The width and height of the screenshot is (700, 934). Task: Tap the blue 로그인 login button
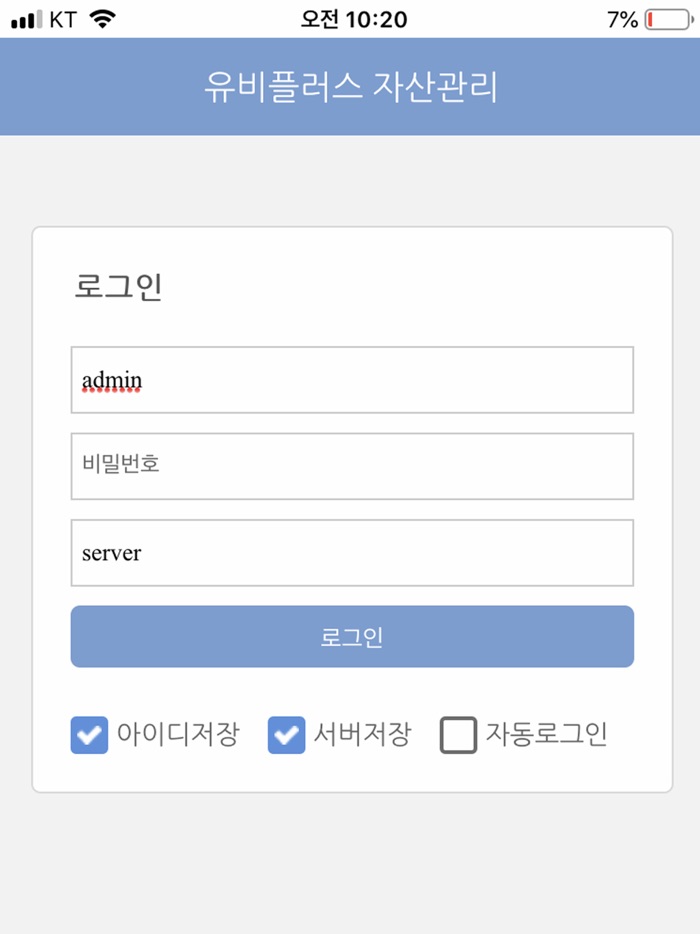pos(351,636)
